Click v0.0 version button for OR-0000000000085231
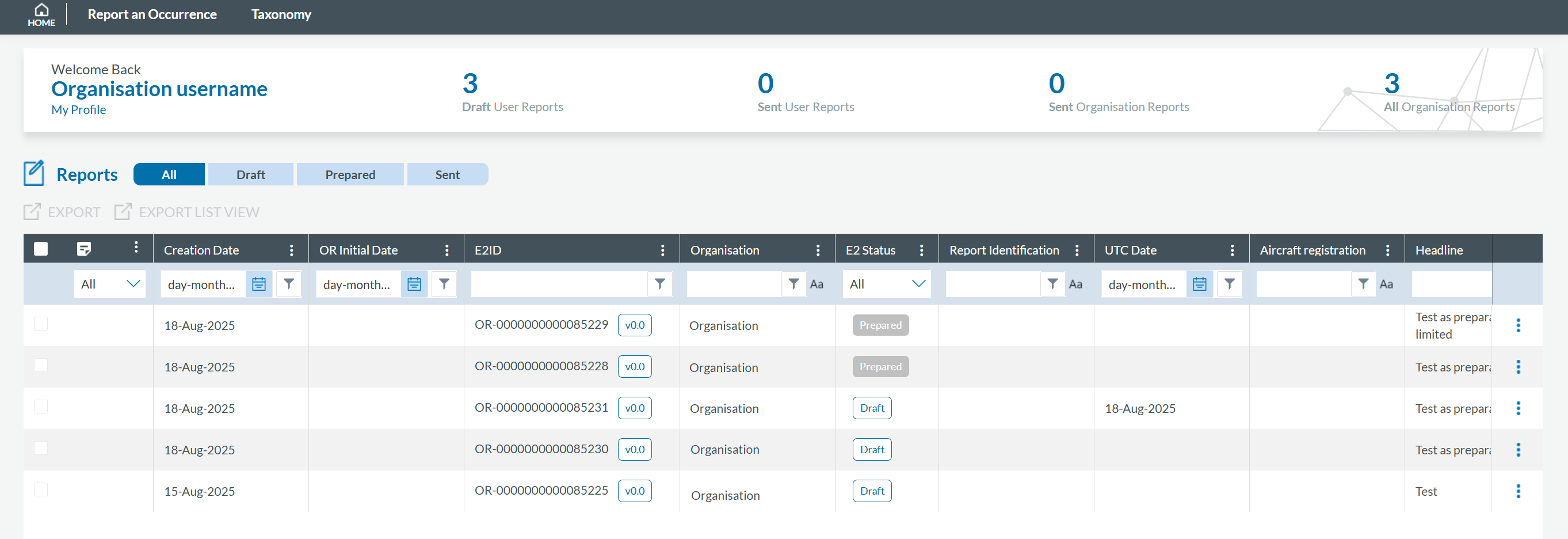 click(x=634, y=408)
